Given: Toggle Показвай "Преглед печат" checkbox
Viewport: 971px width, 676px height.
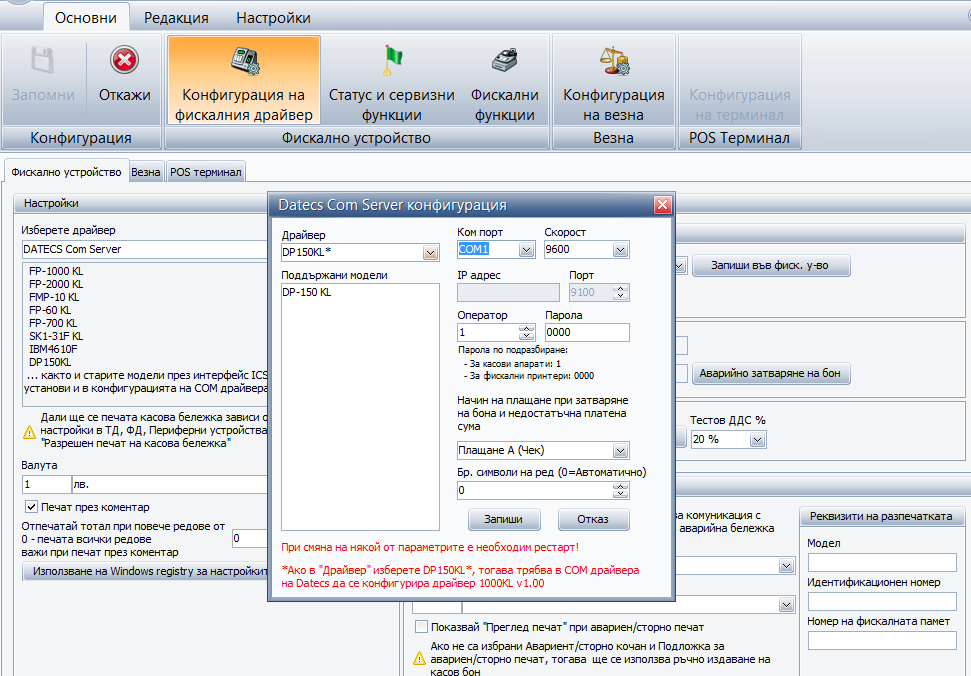Looking at the screenshot, I should (421, 627).
